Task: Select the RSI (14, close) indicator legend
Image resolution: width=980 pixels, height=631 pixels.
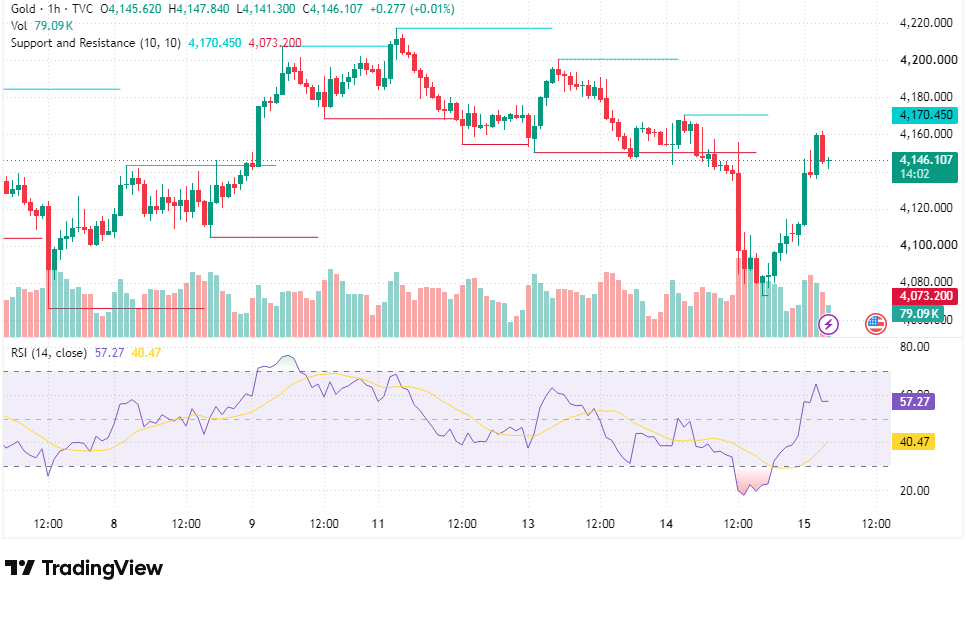Action: click(x=49, y=353)
